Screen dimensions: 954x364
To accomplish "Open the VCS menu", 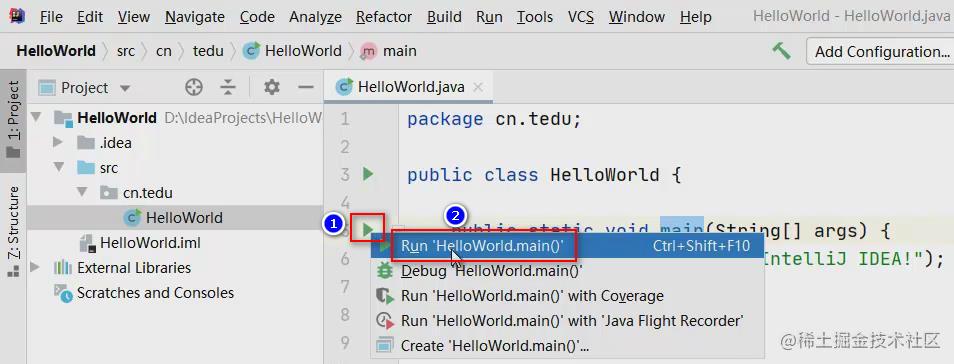I will pos(580,16).
